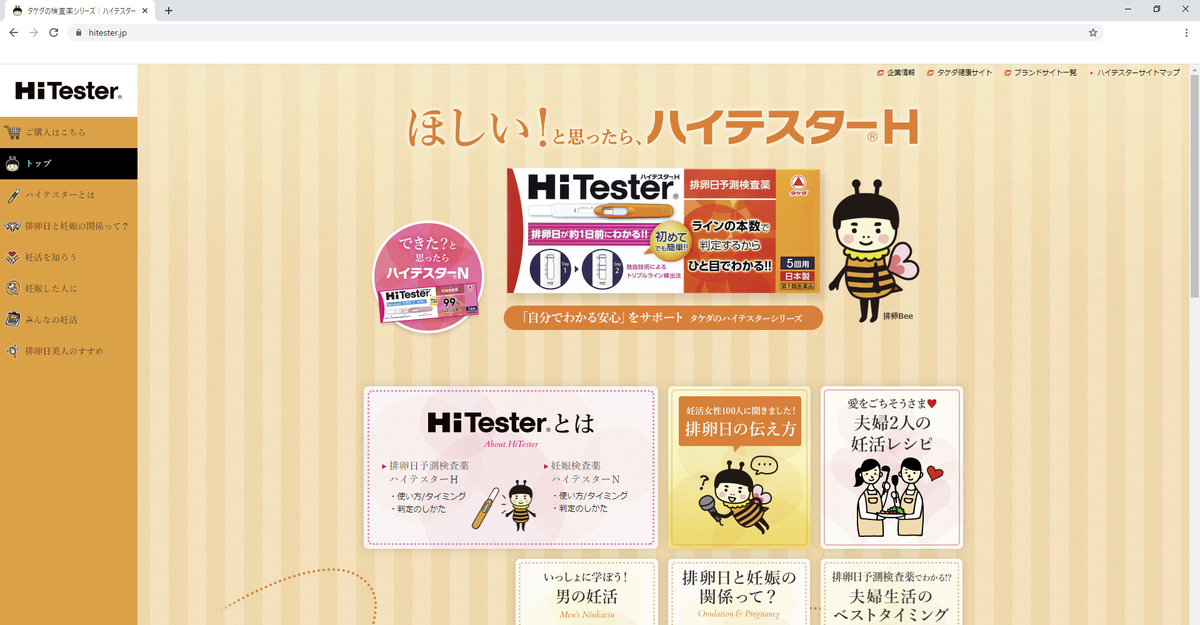Viewport: 1200px width, 625px height.
Task: Open 妊娠した人に sidebar item
Action: pos(69,288)
